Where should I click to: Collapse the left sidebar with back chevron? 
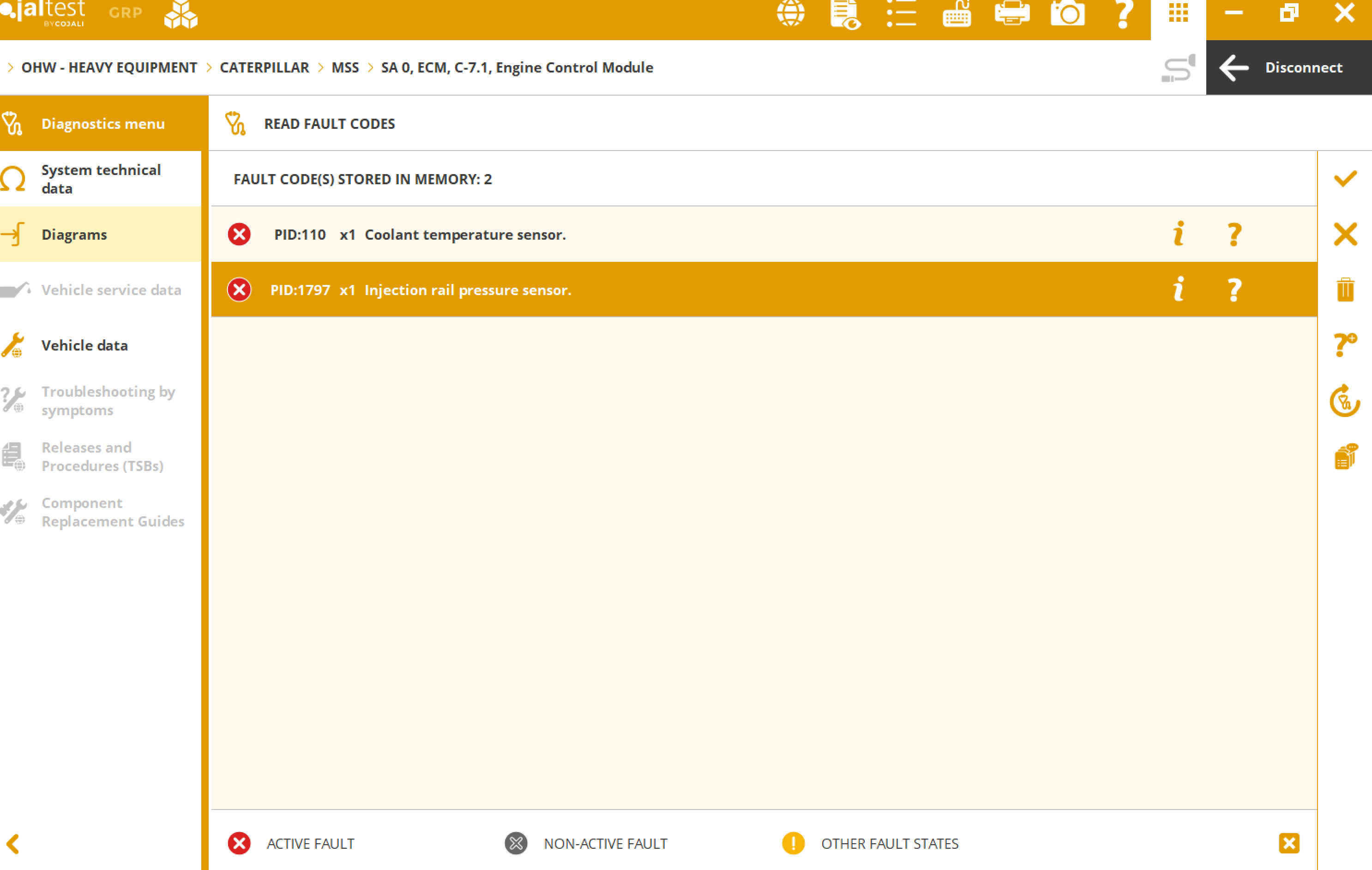click(x=13, y=844)
